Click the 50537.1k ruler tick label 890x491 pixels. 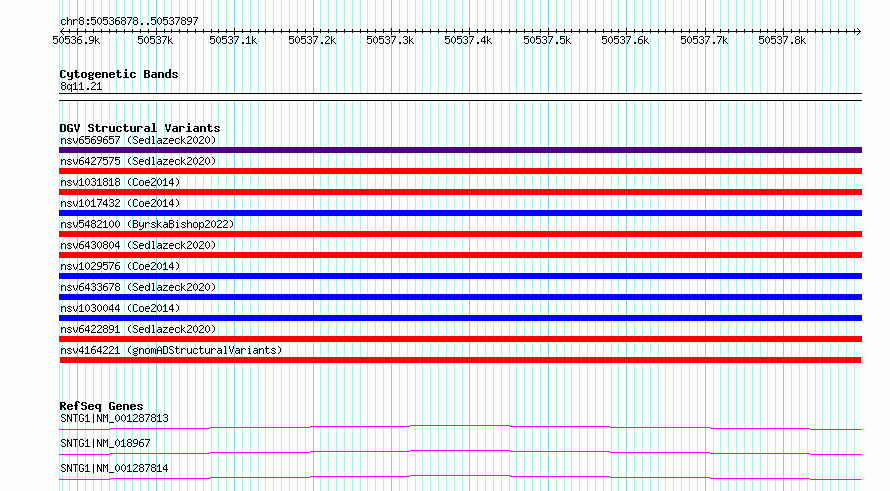pyautogui.click(x=233, y=40)
